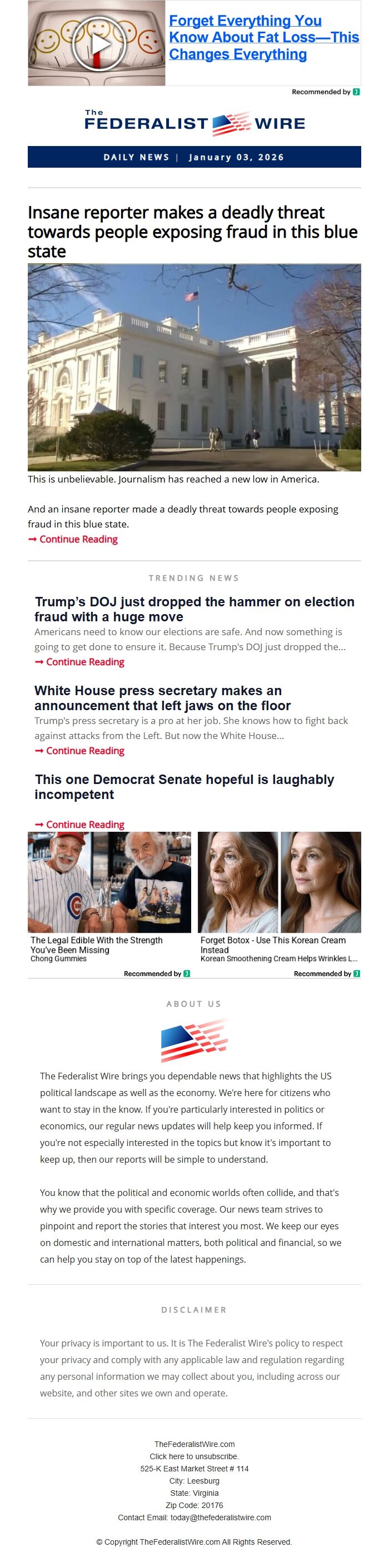
Task: Open the fat loss ad headline link
Action: click(263, 38)
